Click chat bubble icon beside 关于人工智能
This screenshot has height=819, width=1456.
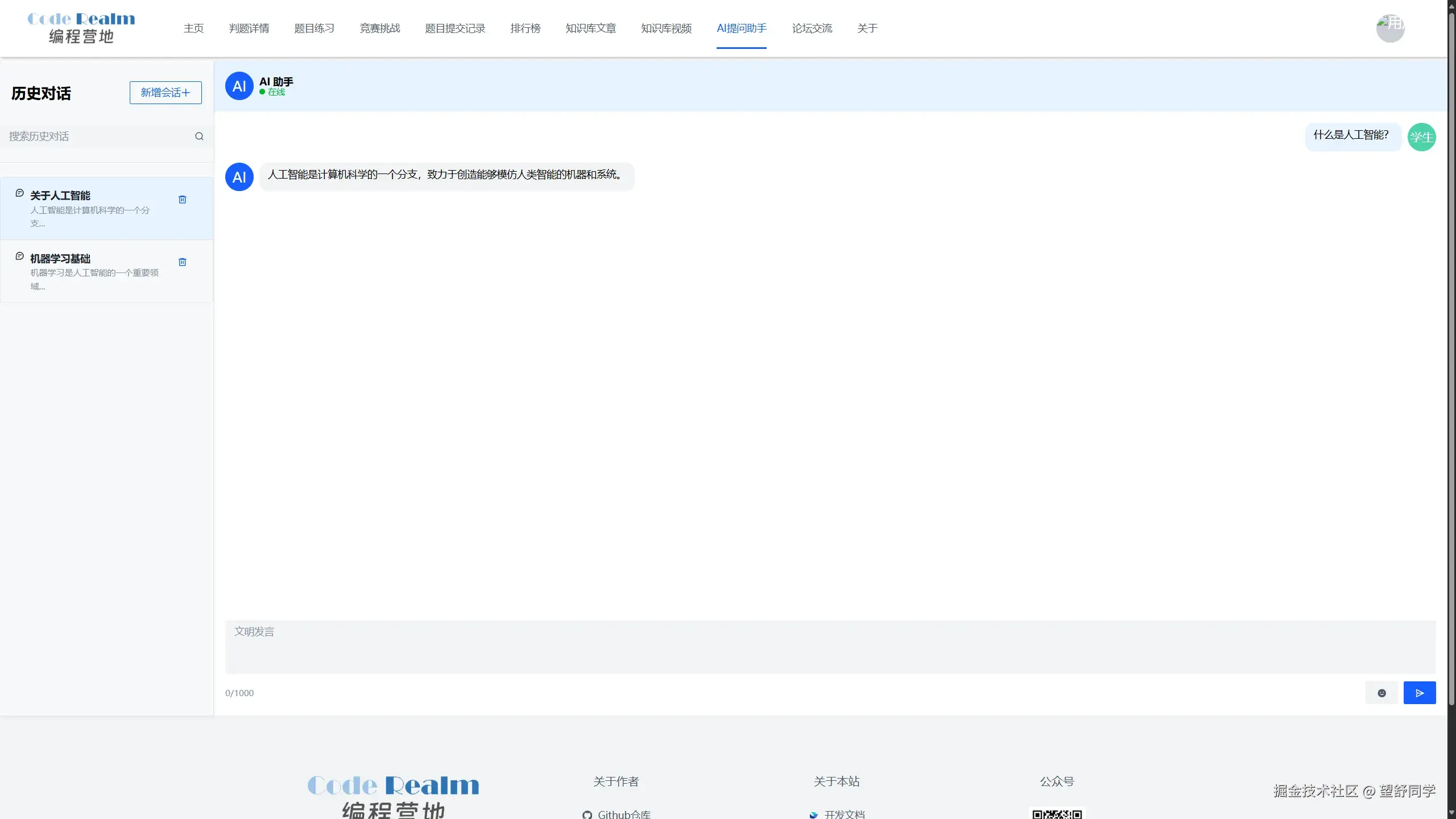(19, 193)
